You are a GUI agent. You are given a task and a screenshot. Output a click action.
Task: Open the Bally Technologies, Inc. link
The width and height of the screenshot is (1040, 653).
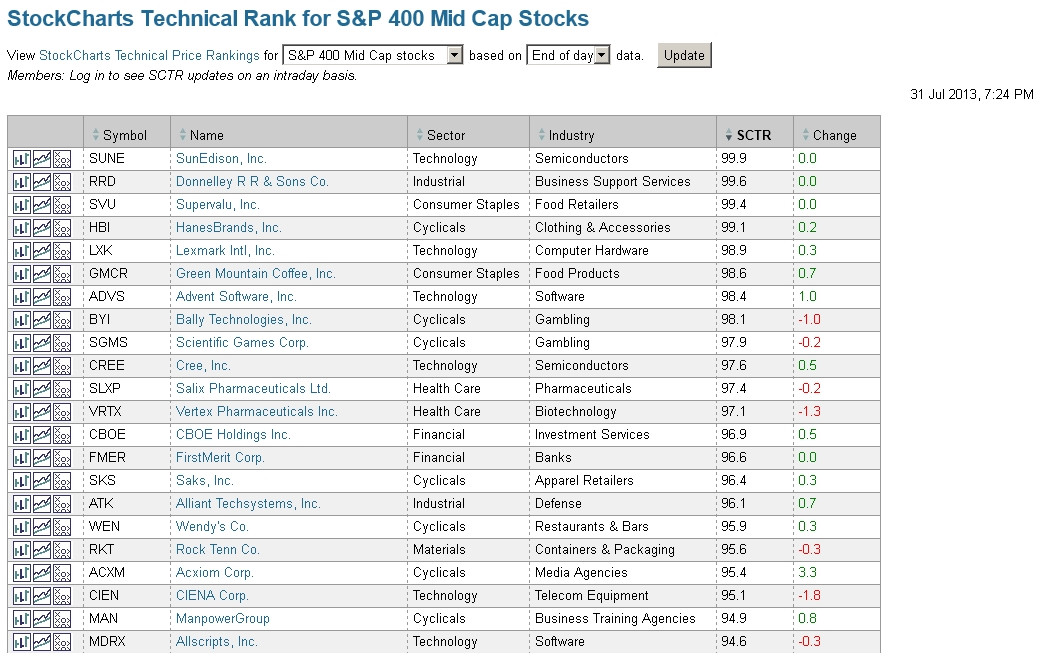pyautogui.click(x=243, y=320)
